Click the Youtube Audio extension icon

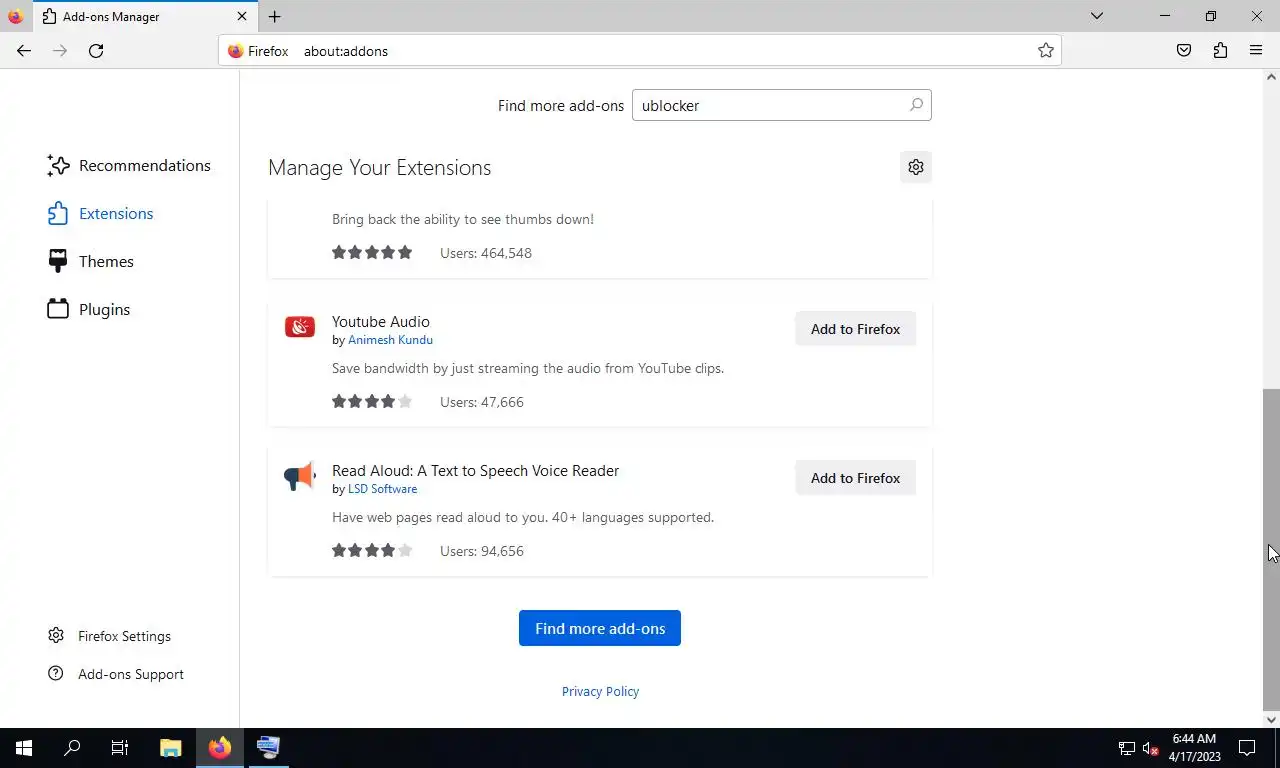click(300, 327)
